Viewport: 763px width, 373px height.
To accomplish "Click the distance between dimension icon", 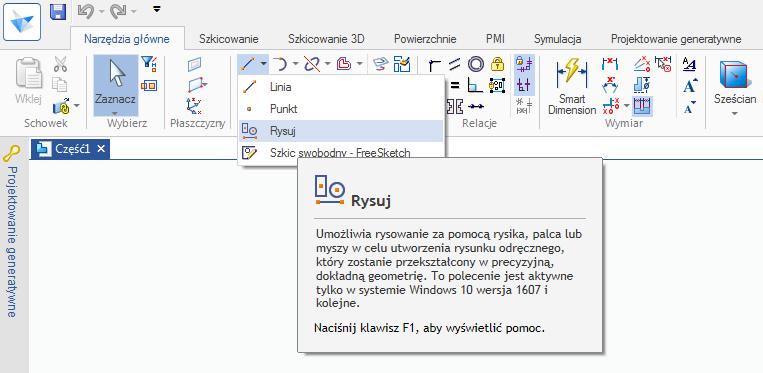I will (609, 64).
